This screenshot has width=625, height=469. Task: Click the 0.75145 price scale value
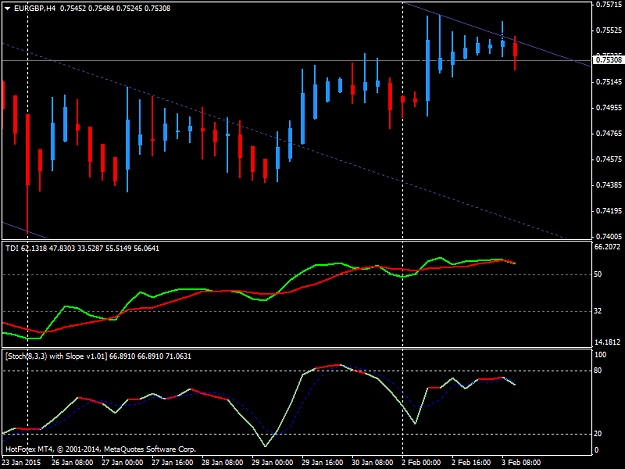609,82
